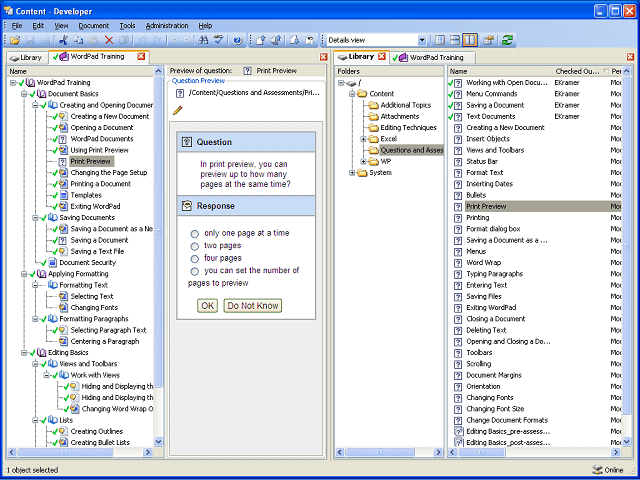This screenshot has width=640, height=480.
Task: Click the pencil edit icon in Question Preview
Action: coord(178,110)
